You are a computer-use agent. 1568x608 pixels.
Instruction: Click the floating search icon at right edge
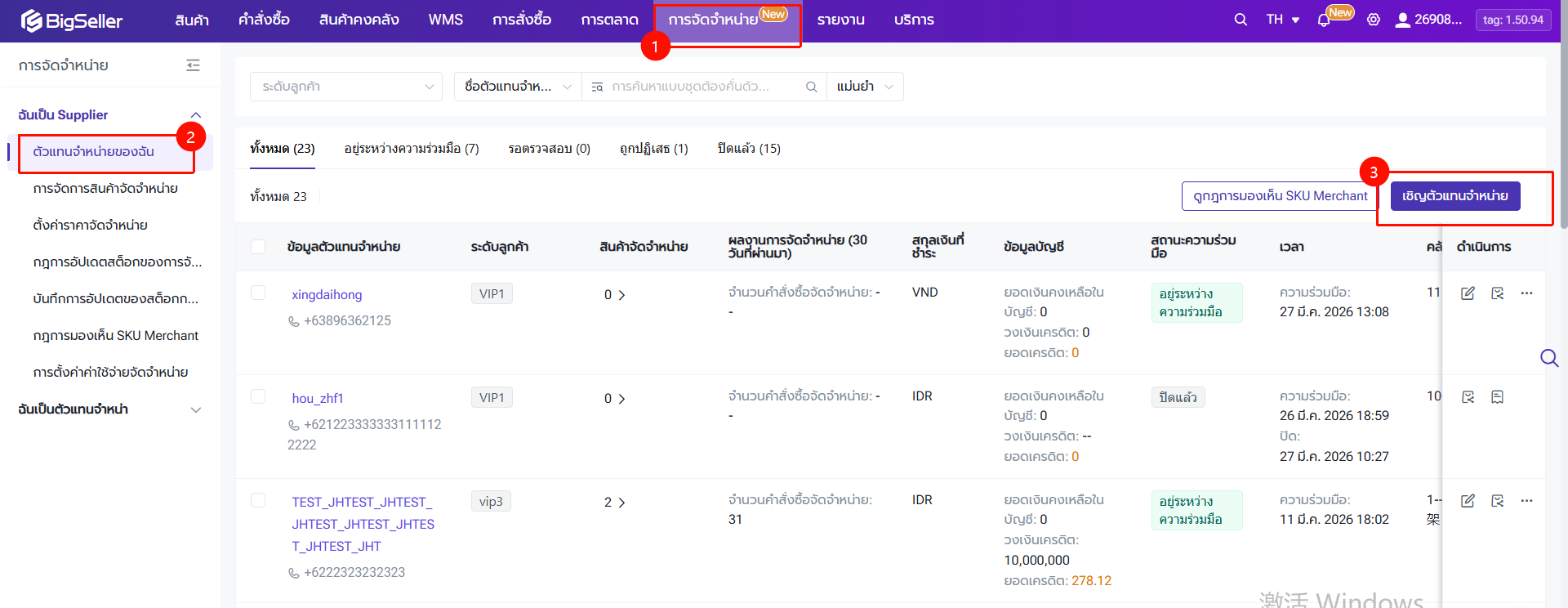coord(1549,358)
